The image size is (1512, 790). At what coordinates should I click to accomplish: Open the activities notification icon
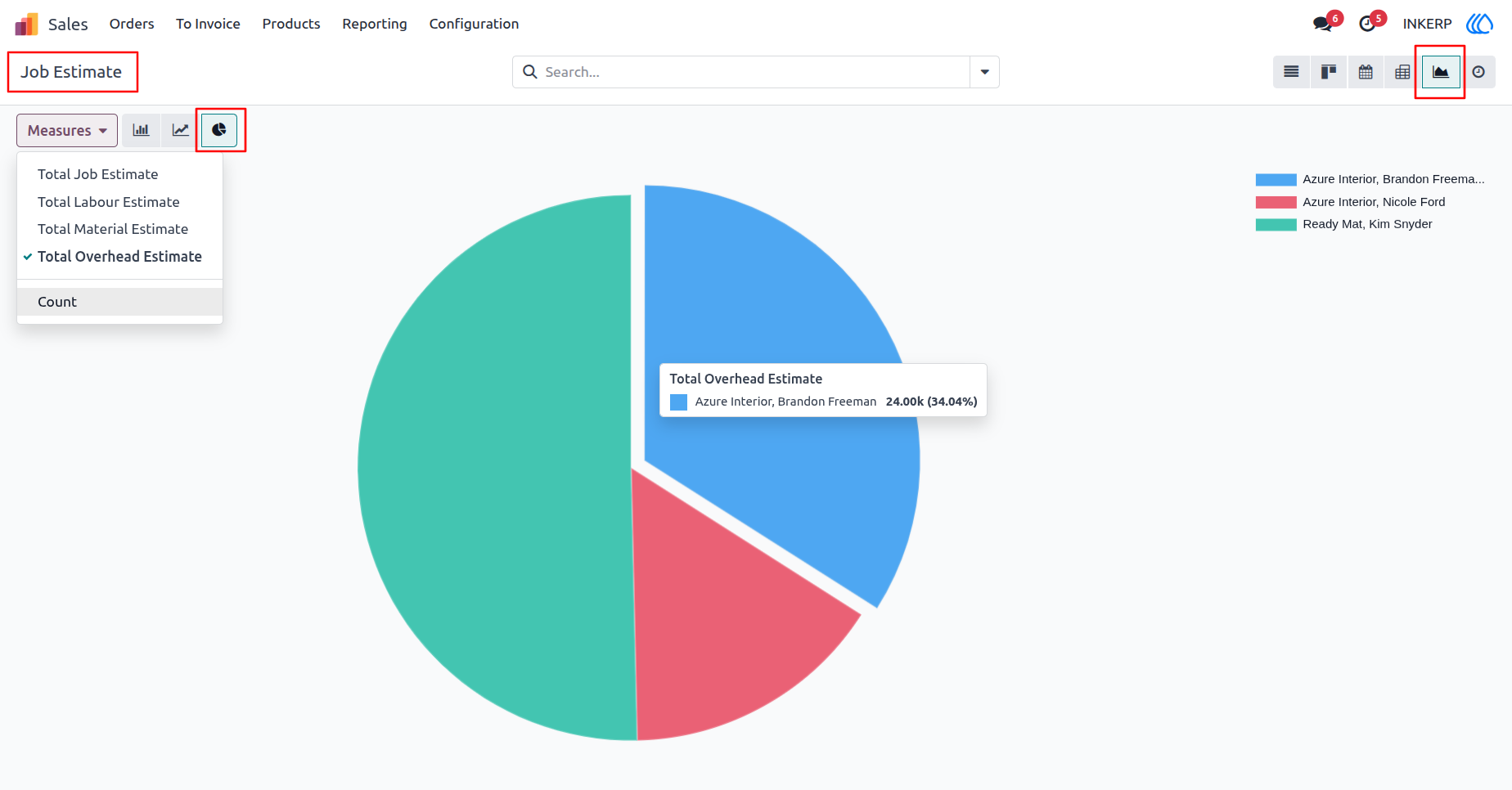(x=1368, y=24)
